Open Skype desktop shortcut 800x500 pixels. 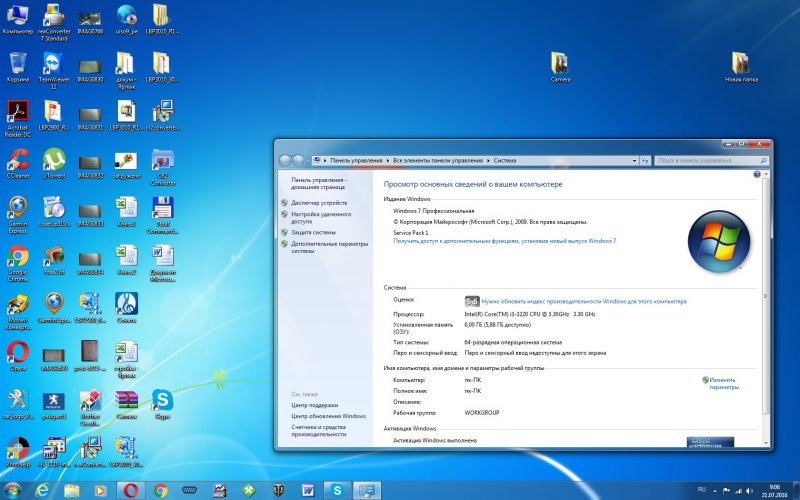(x=161, y=401)
